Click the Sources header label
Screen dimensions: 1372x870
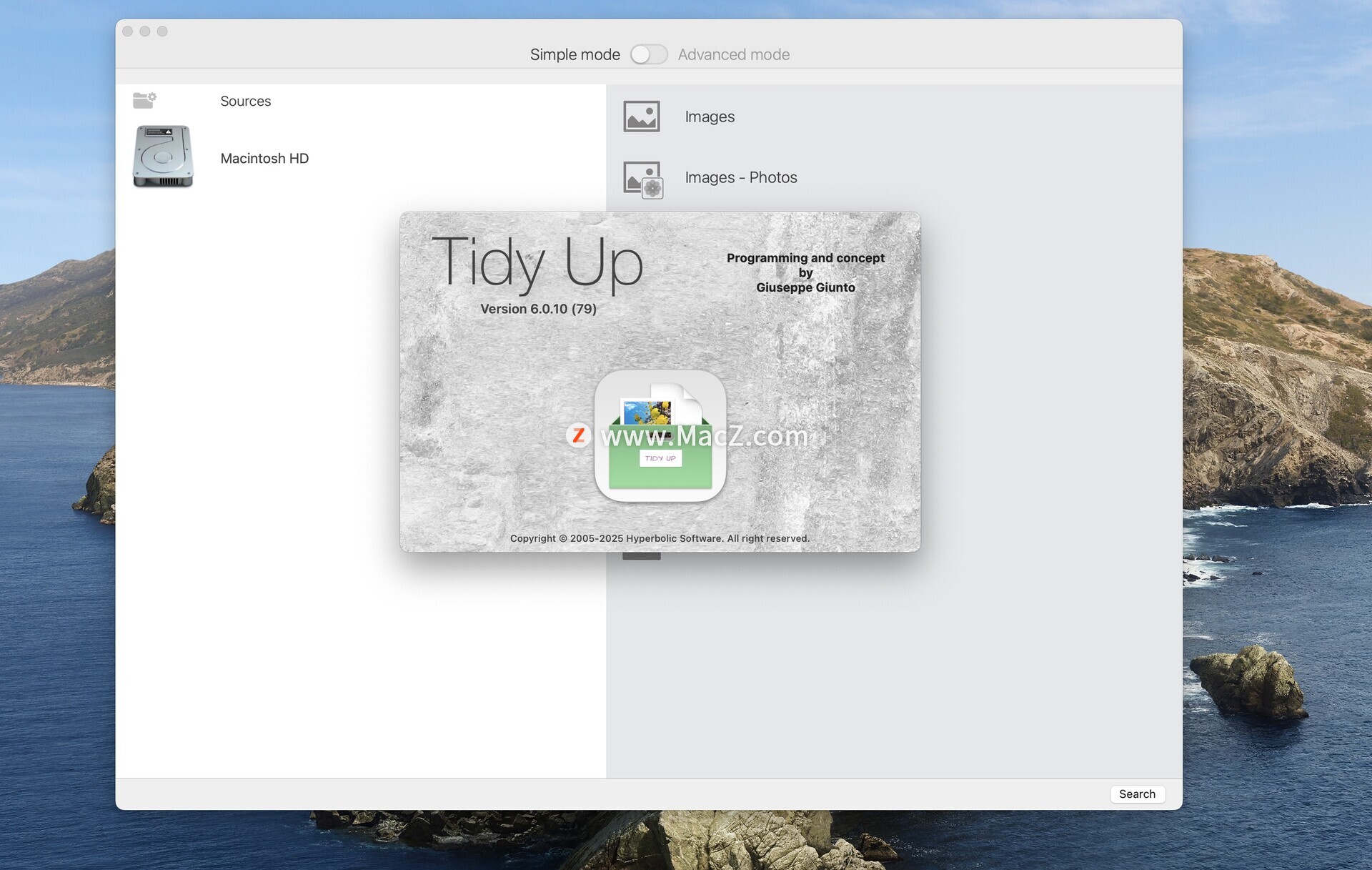pyautogui.click(x=245, y=101)
